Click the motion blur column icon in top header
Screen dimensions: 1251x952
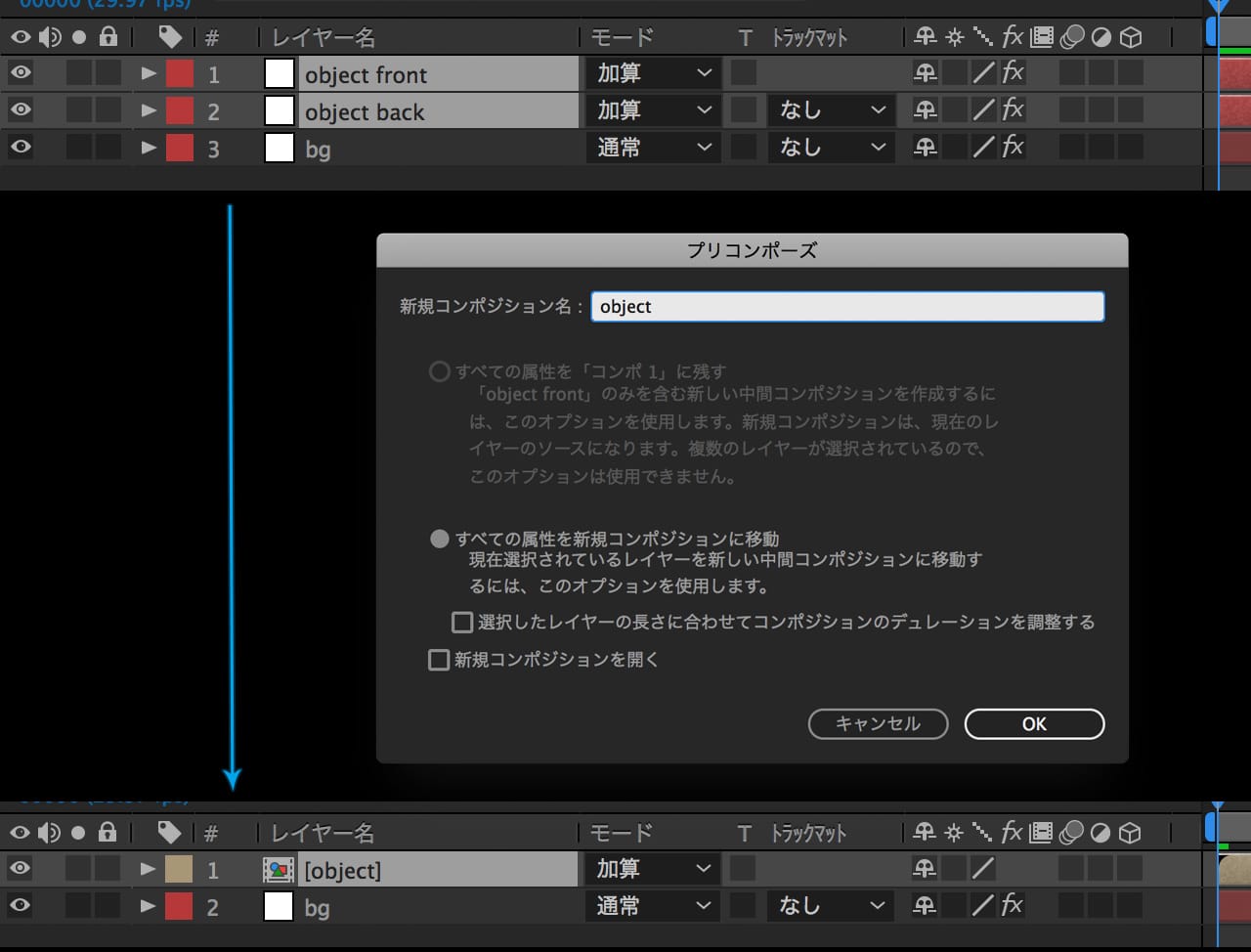[x=1072, y=37]
